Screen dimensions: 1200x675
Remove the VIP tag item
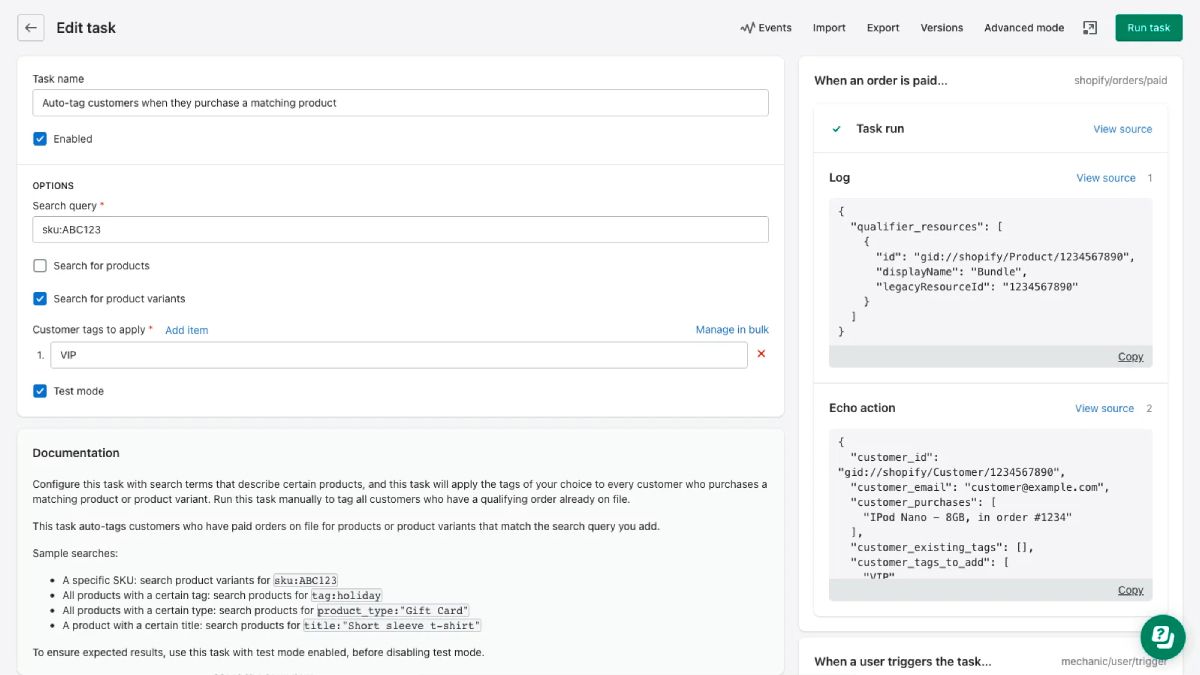point(761,354)
